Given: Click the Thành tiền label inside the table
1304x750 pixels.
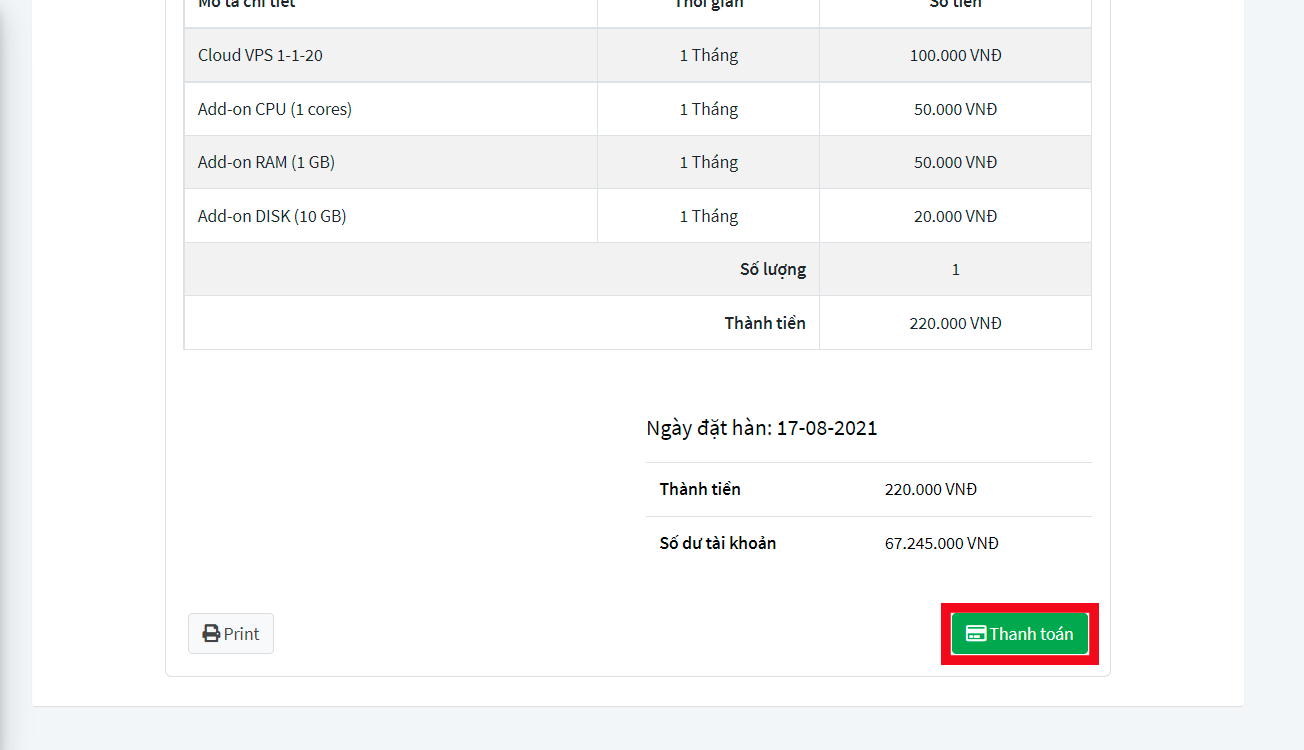Looking at the screenshot, I should [x=765, y=323].
